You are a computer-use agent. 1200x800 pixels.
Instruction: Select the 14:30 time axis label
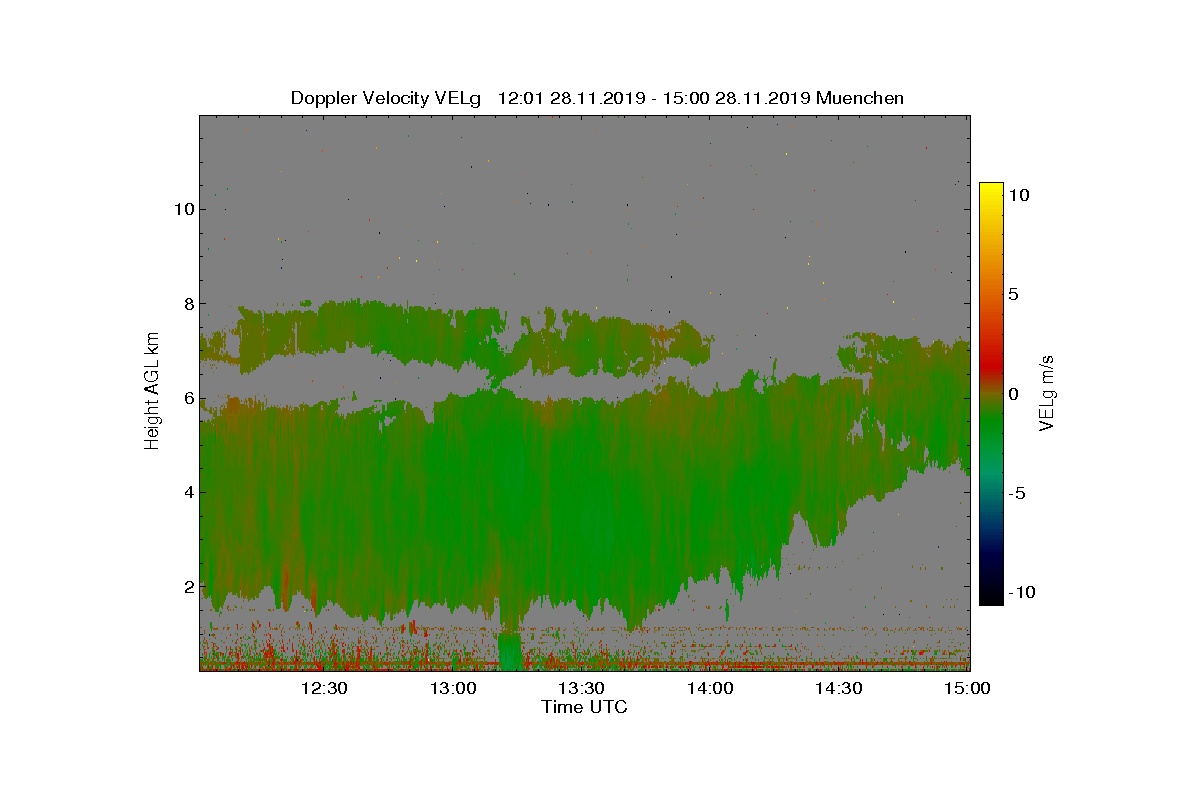tap(838, 688)
